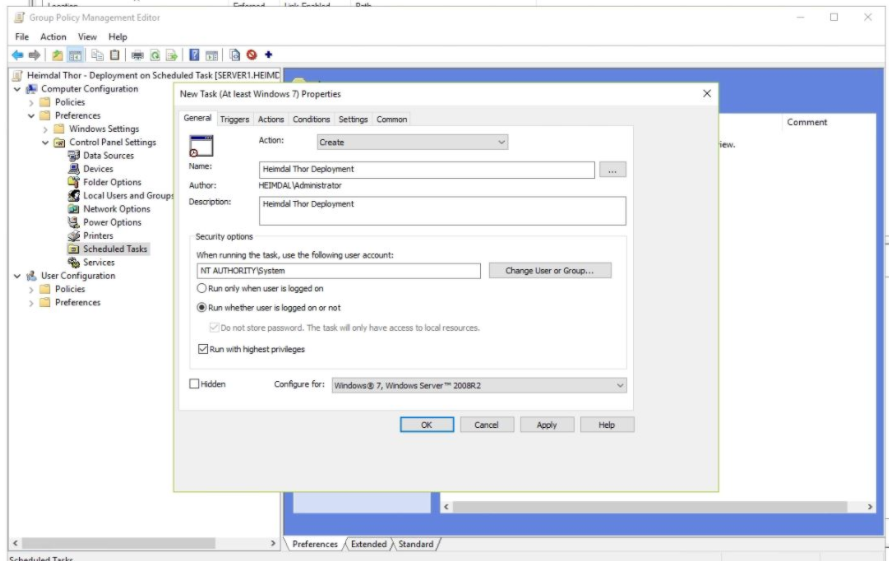Open the File menu
The height and width of the screenshot is (561, 889).
(x=22, y=36)
